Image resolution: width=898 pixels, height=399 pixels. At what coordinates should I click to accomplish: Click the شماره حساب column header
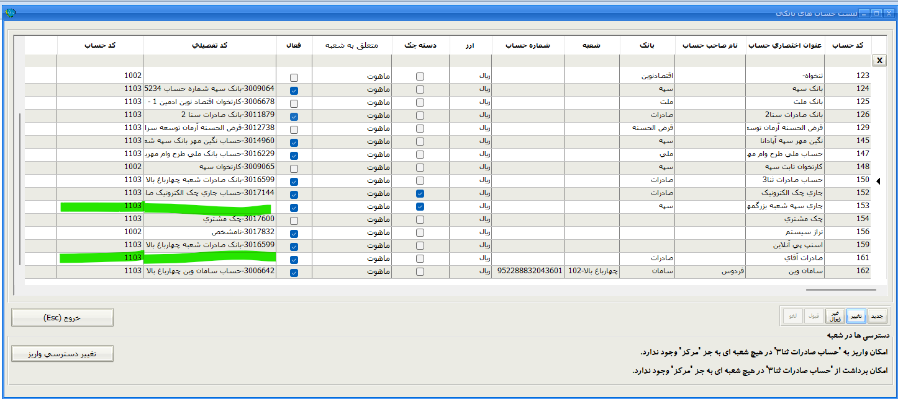(527, 45)
